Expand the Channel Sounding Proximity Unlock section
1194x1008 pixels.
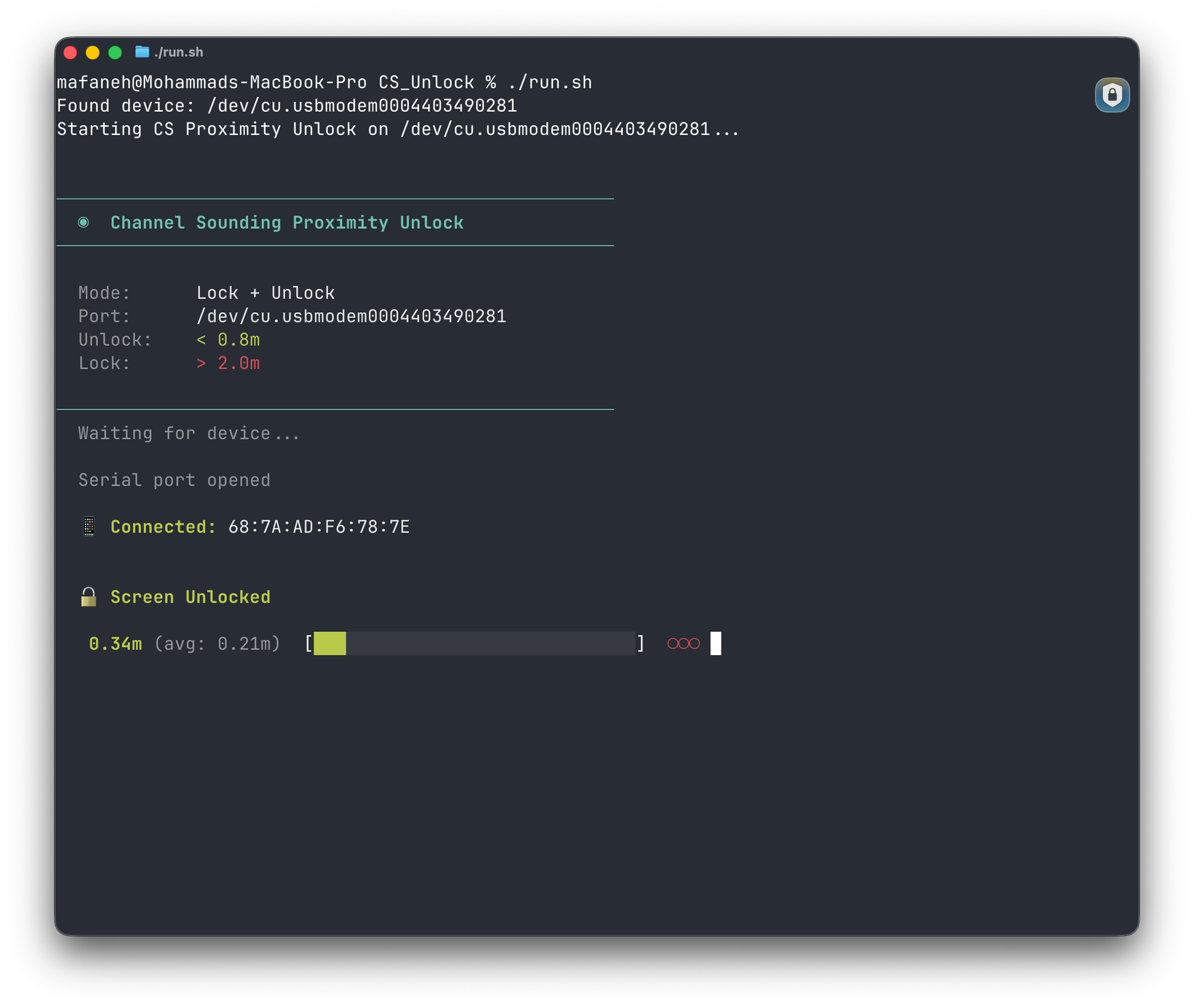click(287, 222)
